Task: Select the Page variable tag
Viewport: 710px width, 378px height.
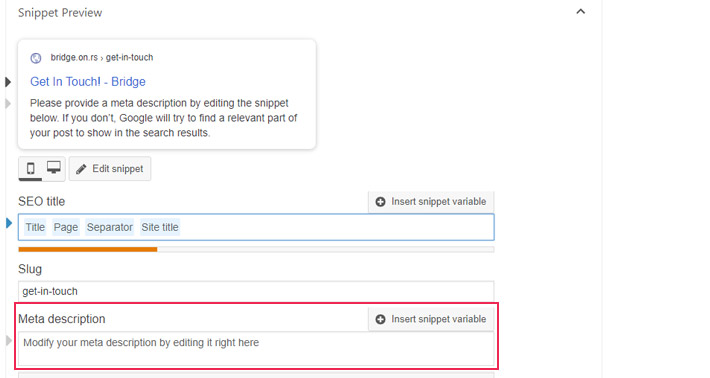Action: point(66,227)
